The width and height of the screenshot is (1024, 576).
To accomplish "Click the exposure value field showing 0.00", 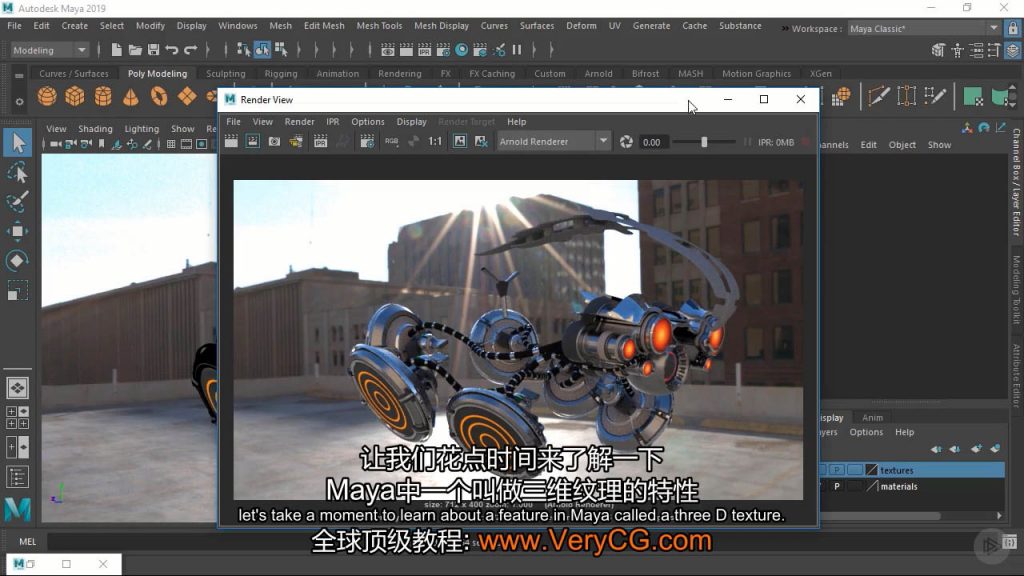I will (x=652, y=142).
